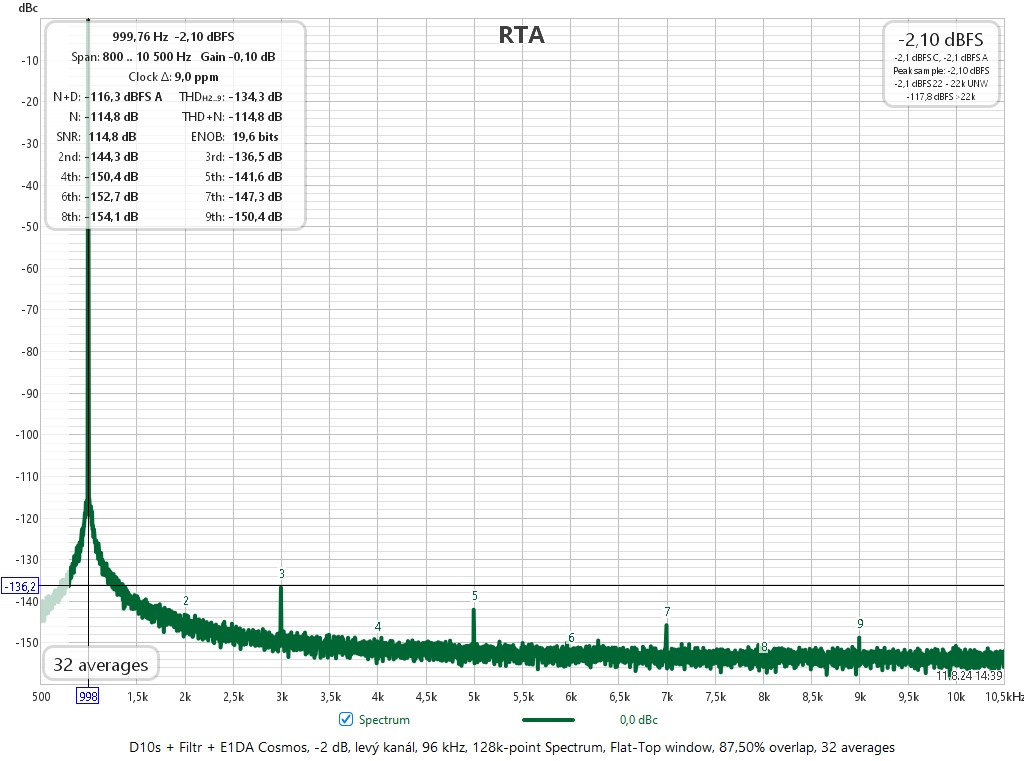The image size is (1024, 761).
Task: Click the Gain -0,10 dB text
Action: [238, 57]
